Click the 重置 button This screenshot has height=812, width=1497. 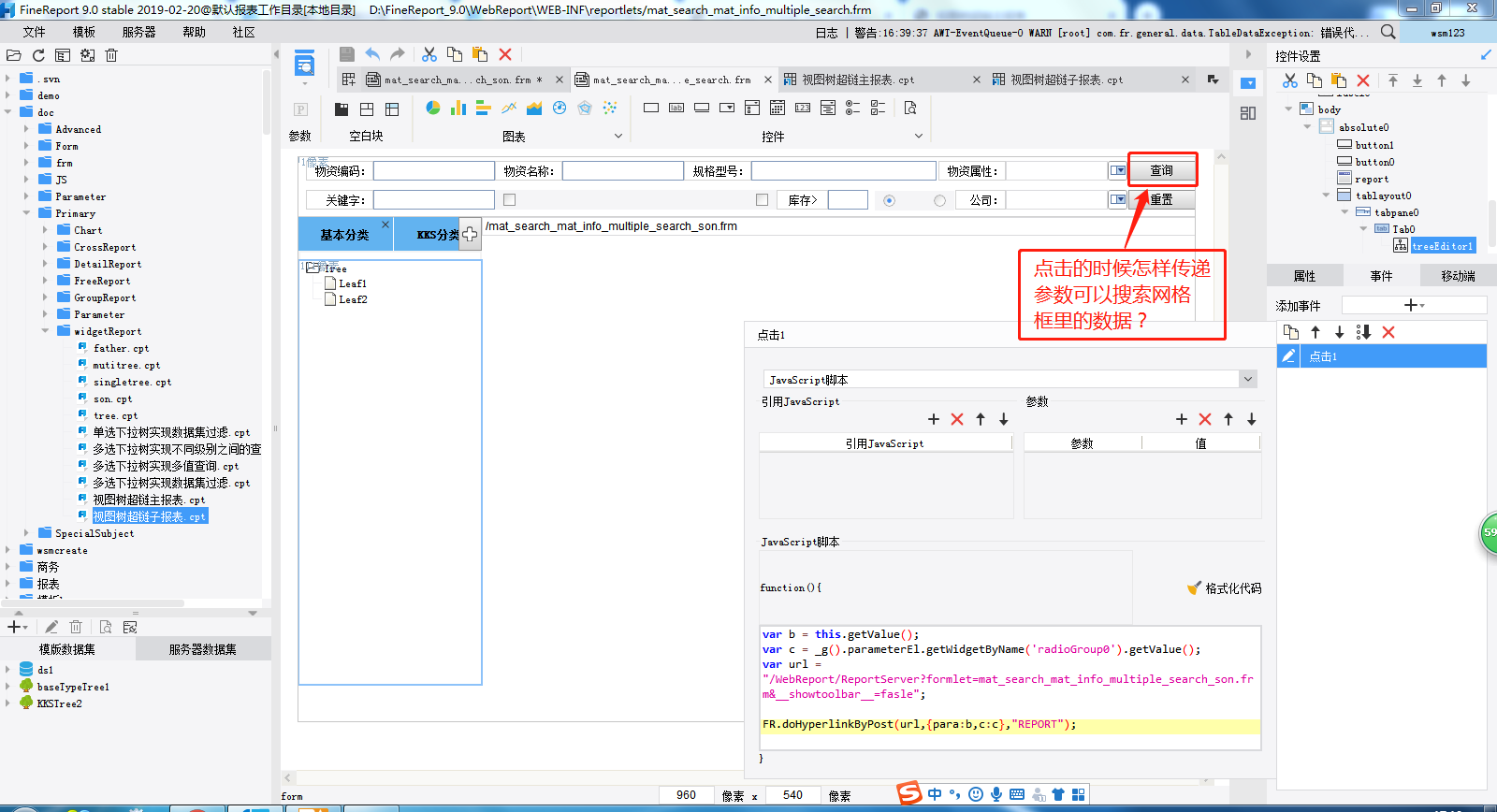(x=1162, y=199)
